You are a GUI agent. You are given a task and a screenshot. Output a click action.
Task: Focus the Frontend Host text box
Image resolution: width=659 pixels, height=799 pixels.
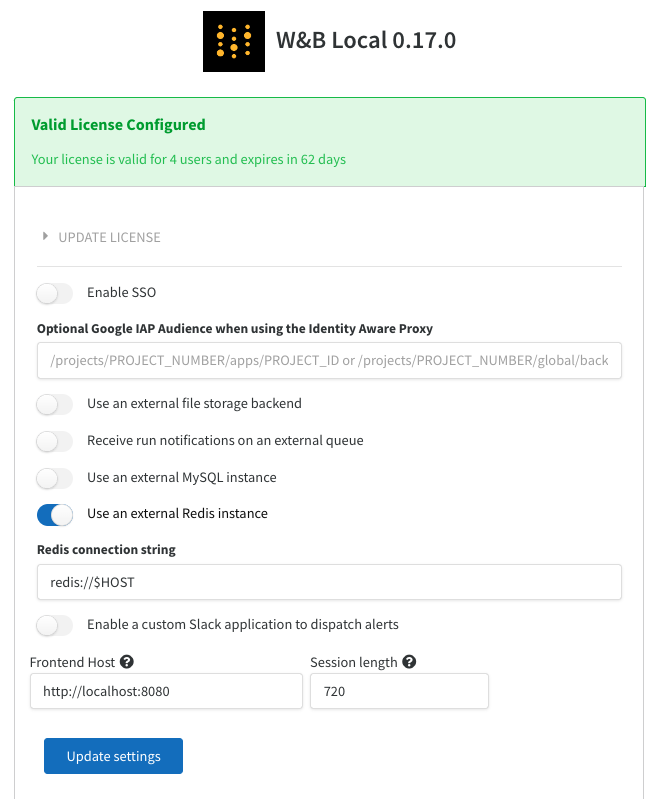coord(166,691)
